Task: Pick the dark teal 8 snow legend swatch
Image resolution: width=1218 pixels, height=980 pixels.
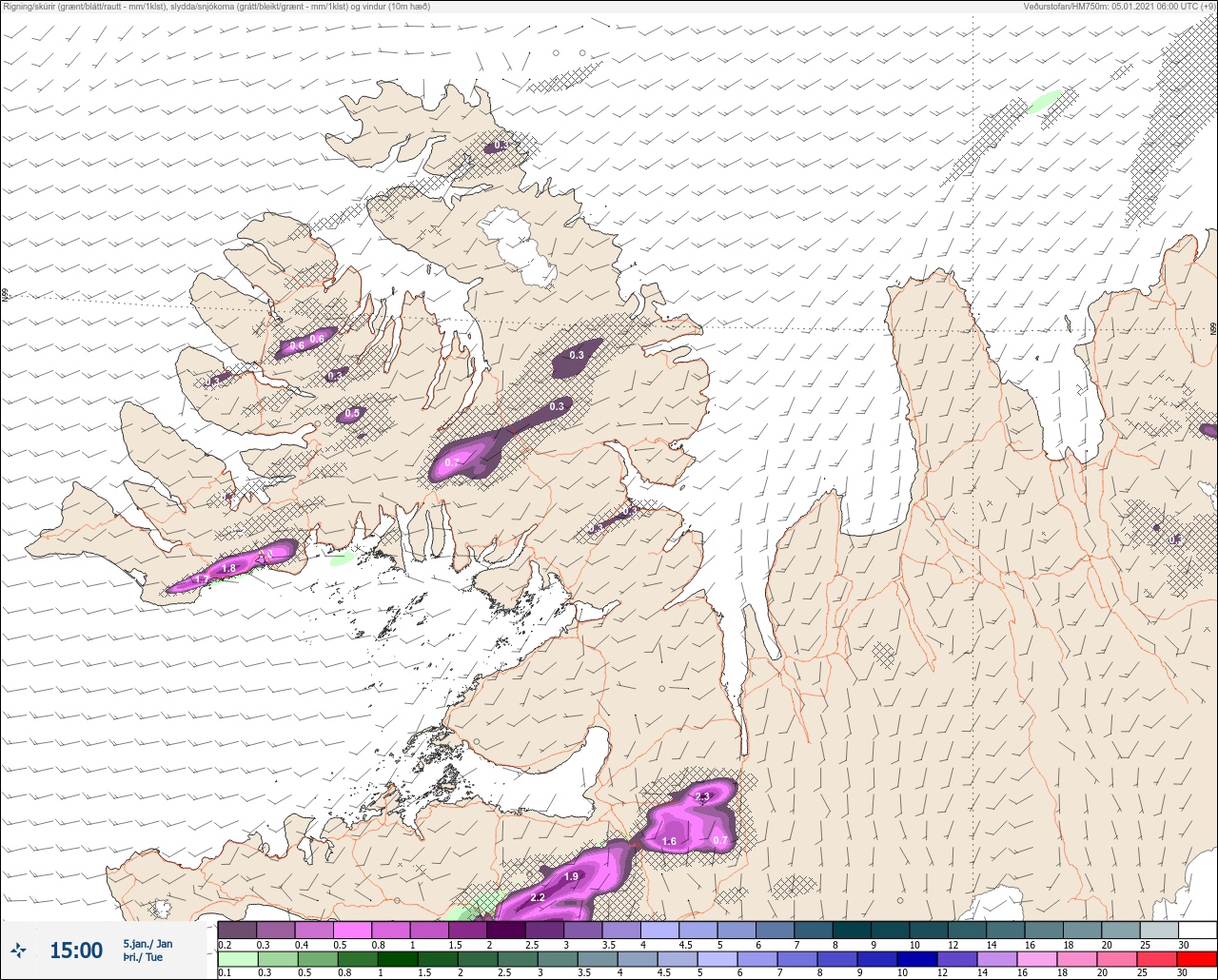Action: pyautogui.click(x=851, y=930)
